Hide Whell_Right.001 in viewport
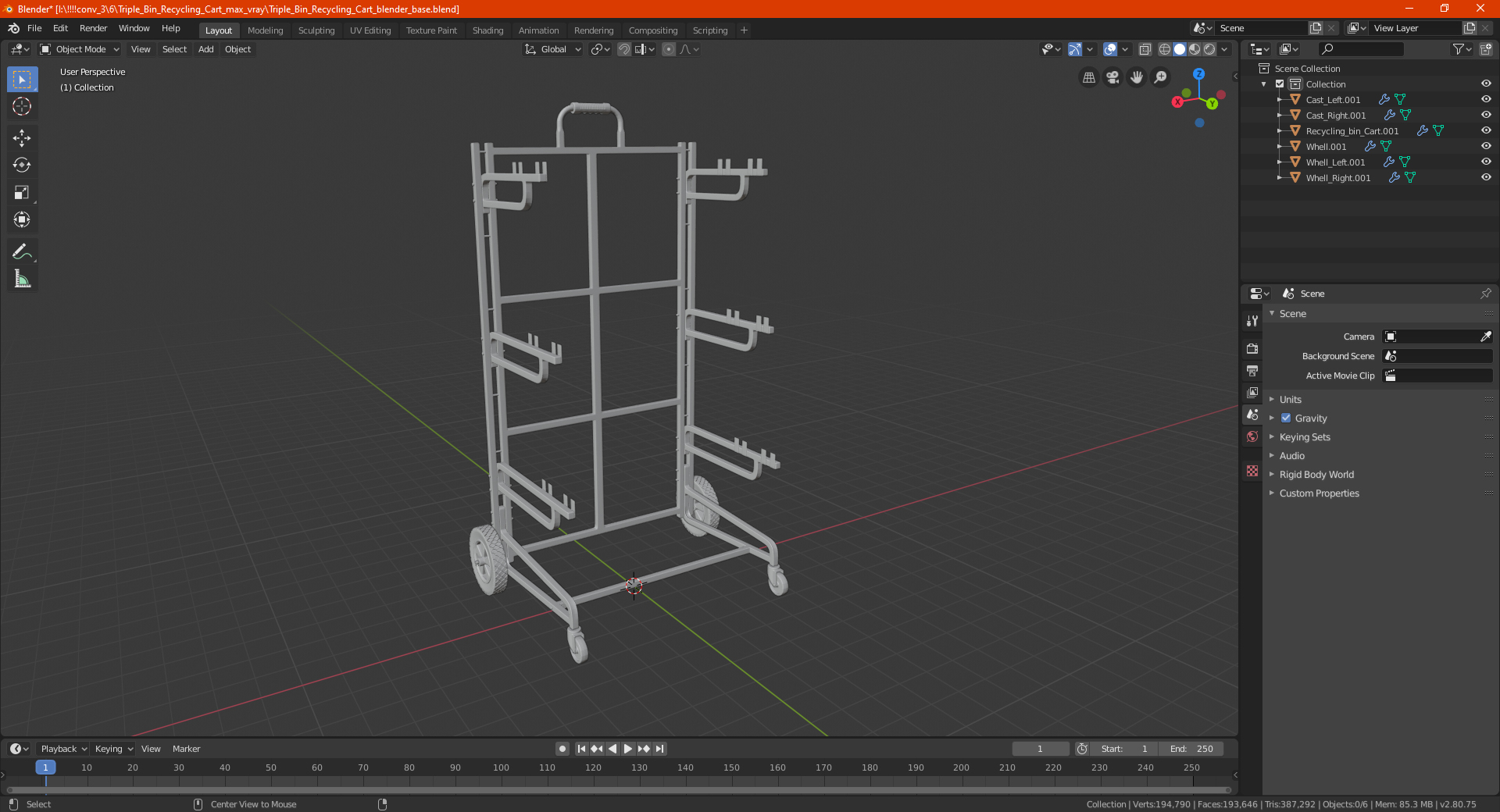 1486,177
